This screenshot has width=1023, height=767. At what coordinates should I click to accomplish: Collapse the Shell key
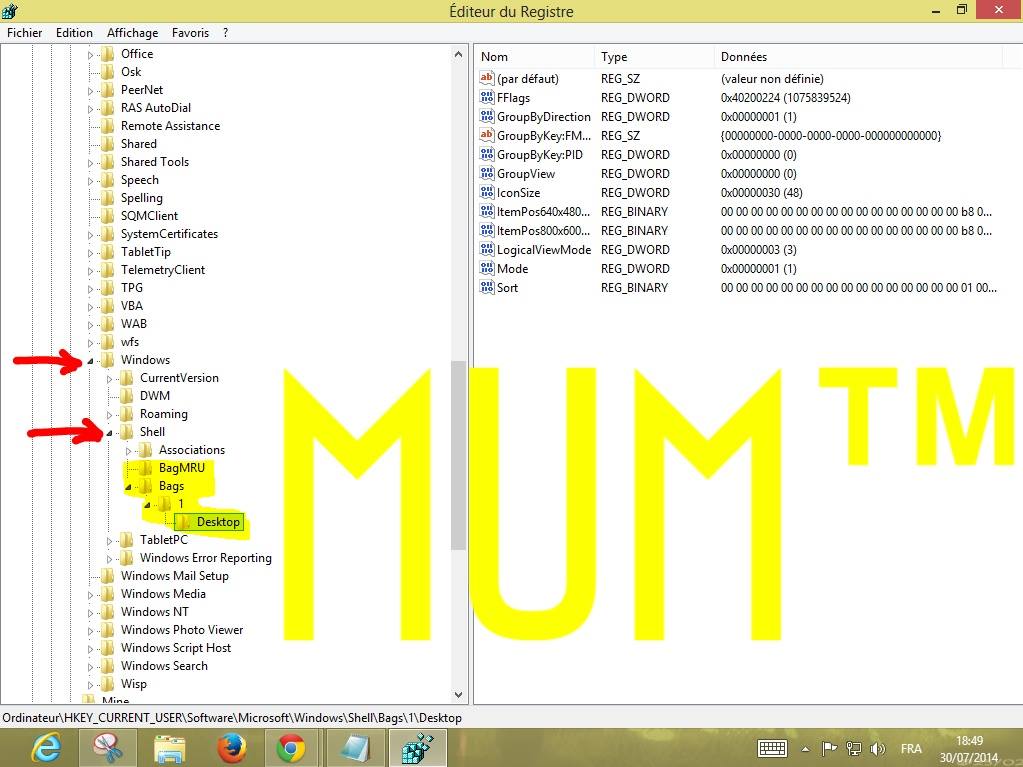pos(109,432)
